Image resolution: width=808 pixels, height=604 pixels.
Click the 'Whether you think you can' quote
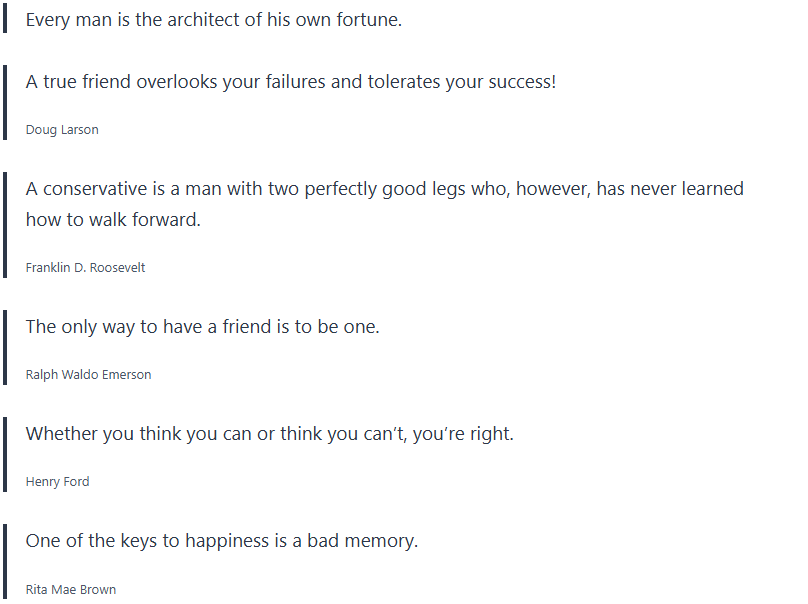tap(269, 434)
